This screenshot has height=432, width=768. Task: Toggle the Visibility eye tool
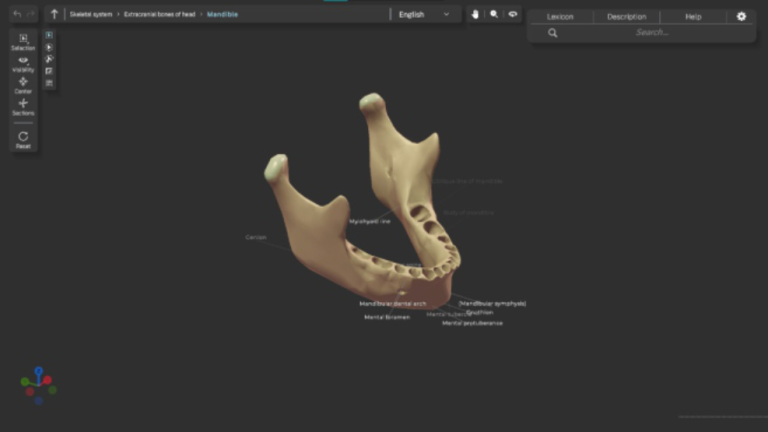click(23, 63)
